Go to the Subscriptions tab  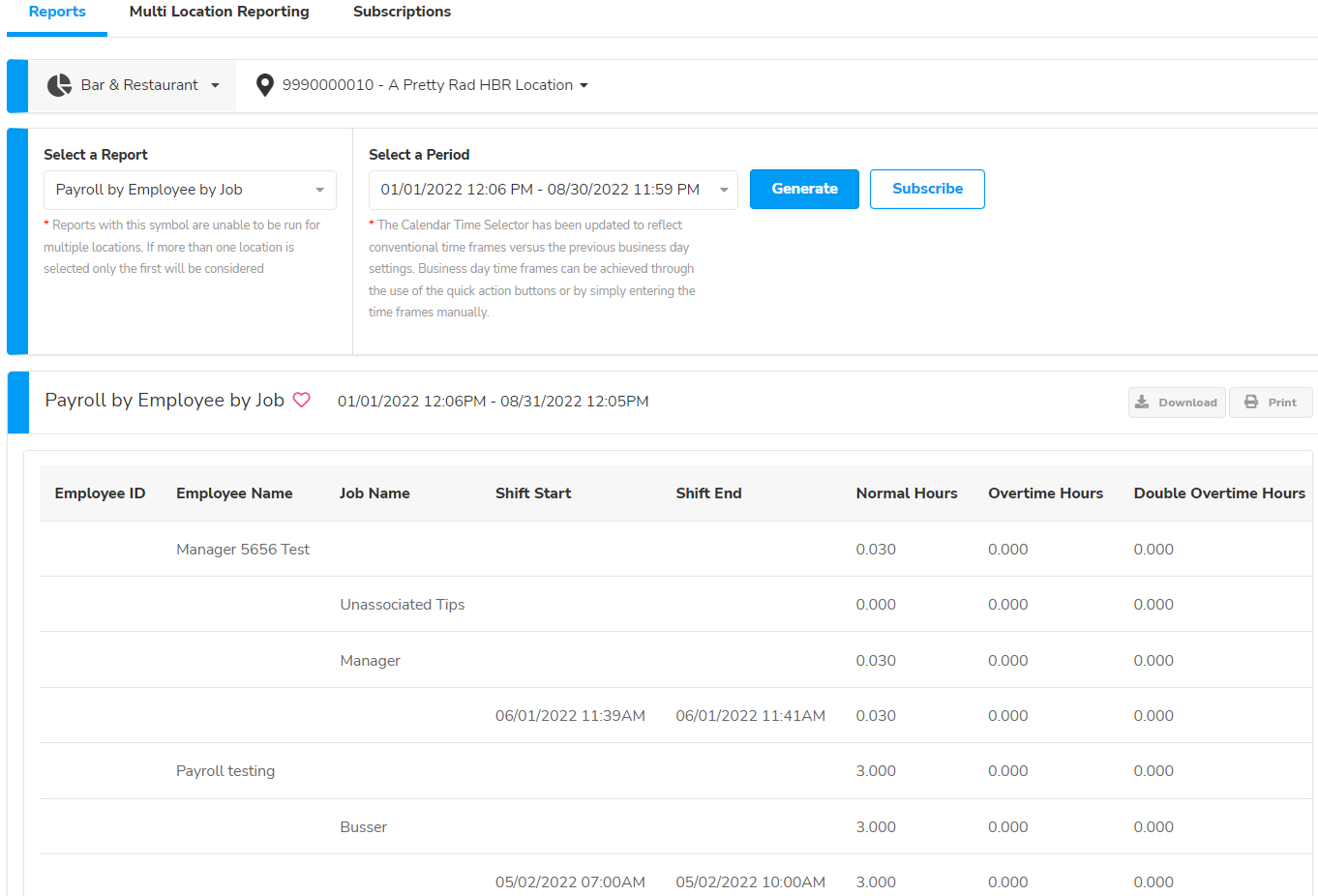point(402,13)
